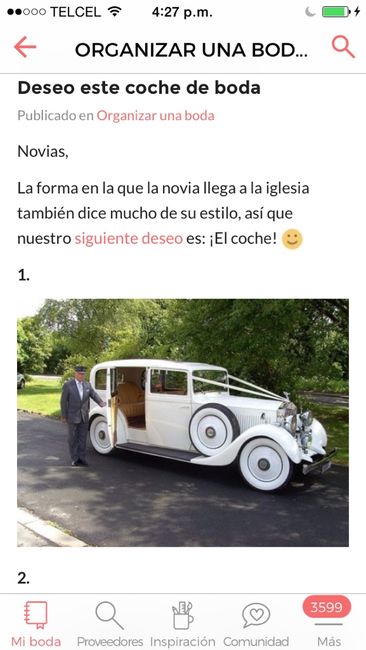Tap the 'Deseo este coche de boda' heading
Image resolution: width=366 pixels, height=650 pixels.
139,88
